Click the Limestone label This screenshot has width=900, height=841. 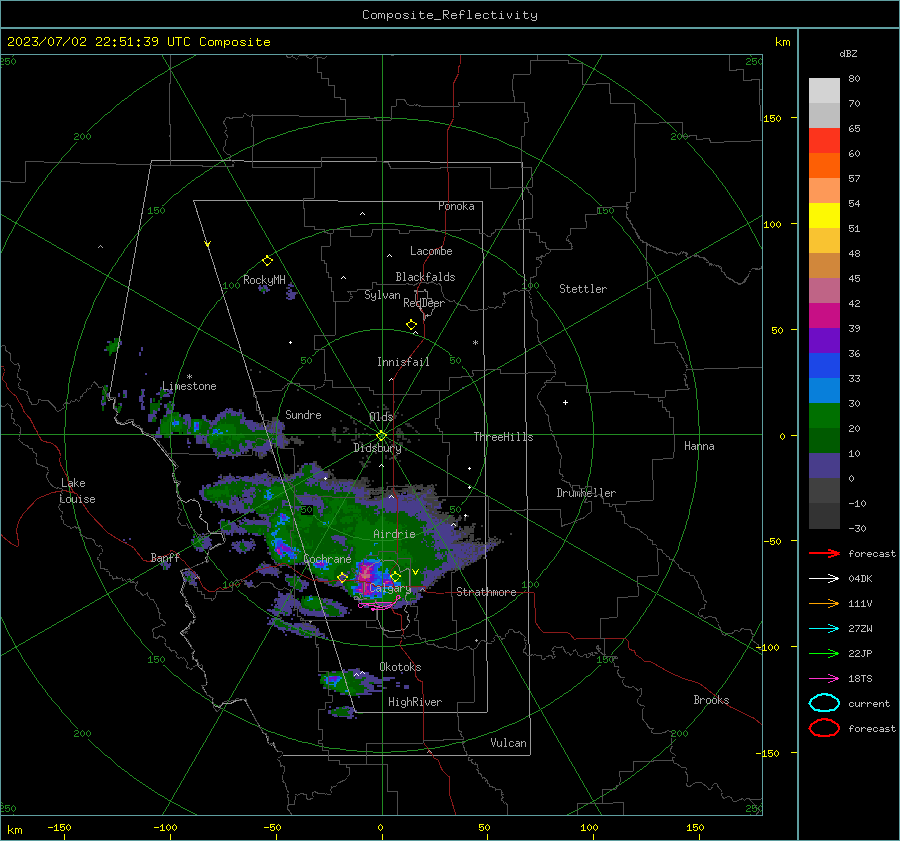189,386
